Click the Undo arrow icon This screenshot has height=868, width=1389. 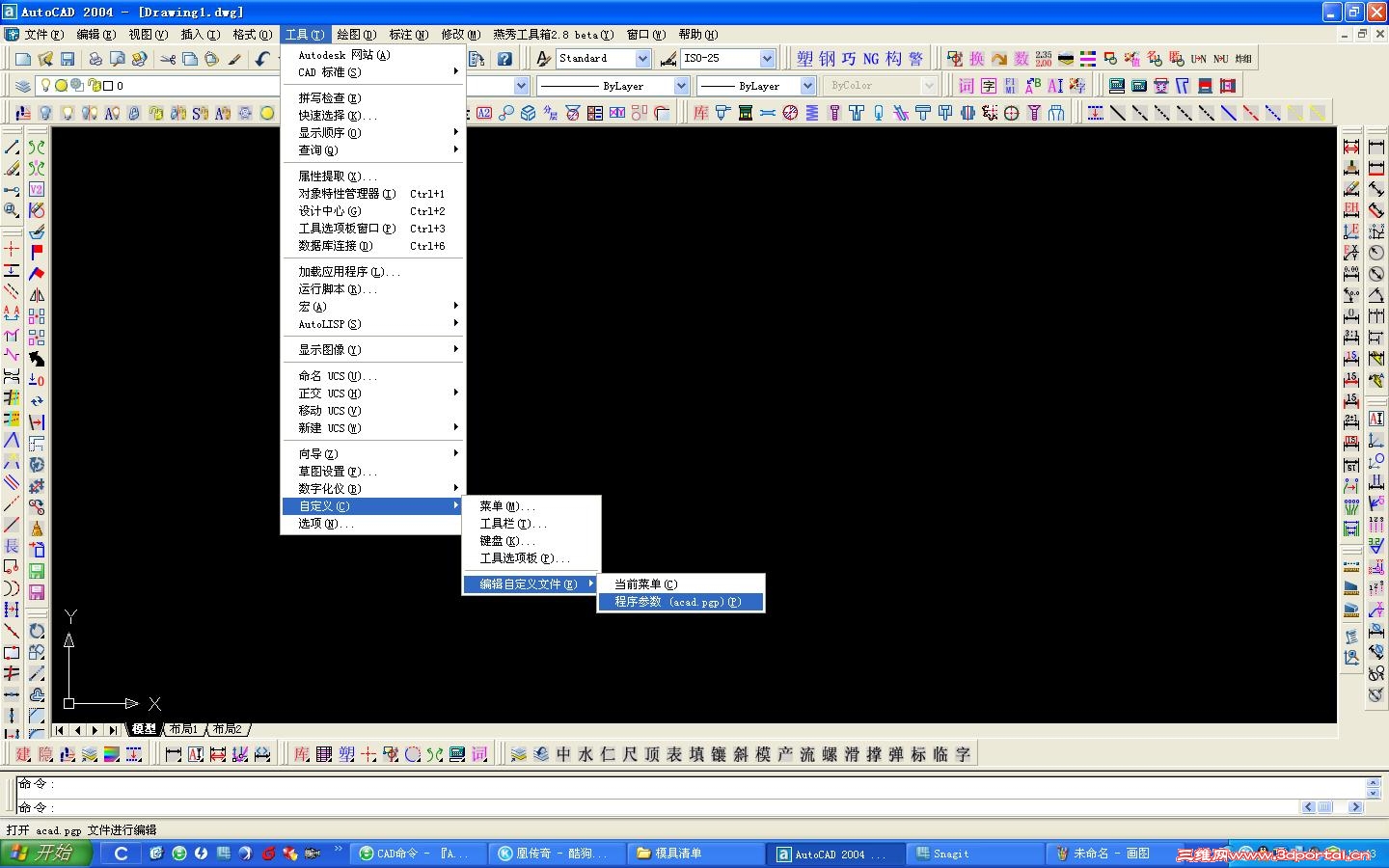click(x=262, y=59)
